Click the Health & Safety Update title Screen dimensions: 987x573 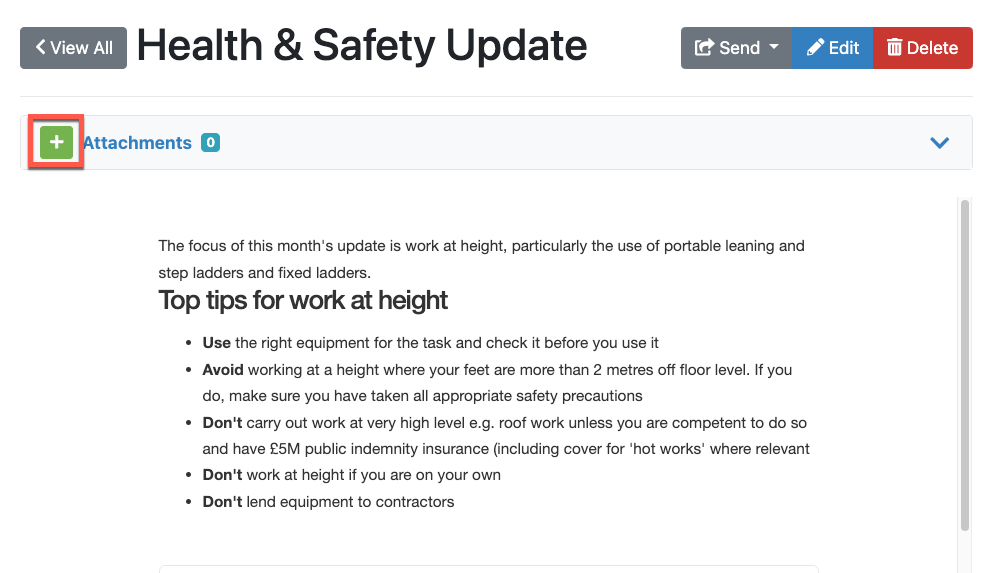[362, 45]
